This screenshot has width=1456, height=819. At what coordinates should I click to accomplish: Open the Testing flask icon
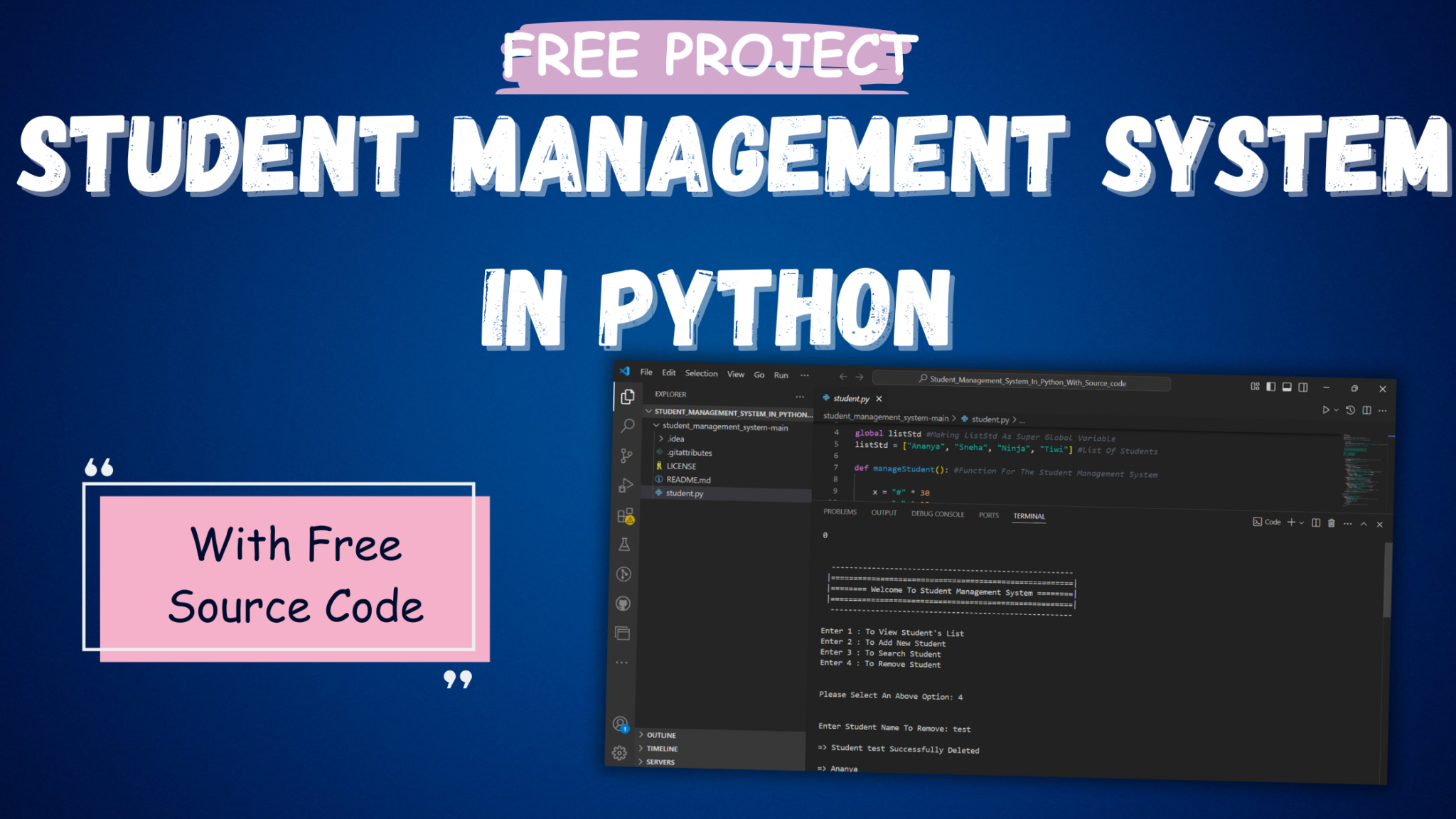(624, 545)
